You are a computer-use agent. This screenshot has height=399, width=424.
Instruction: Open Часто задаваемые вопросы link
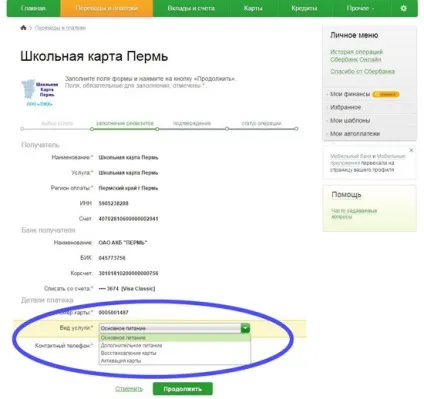pyautogui.click(x=354, y=214)
